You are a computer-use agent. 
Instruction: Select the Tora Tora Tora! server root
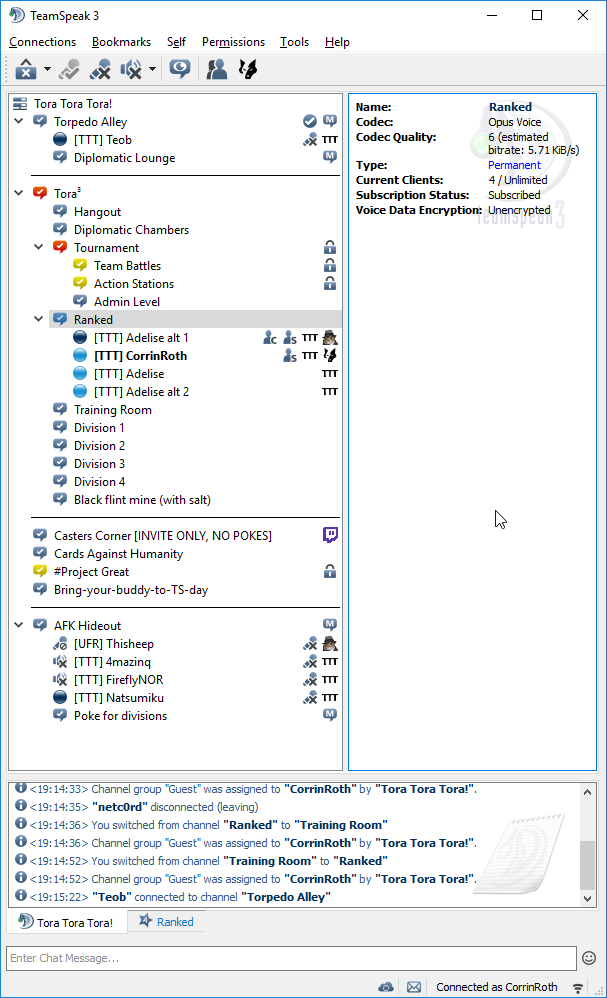pyautogui.click(x=73, y=104)
